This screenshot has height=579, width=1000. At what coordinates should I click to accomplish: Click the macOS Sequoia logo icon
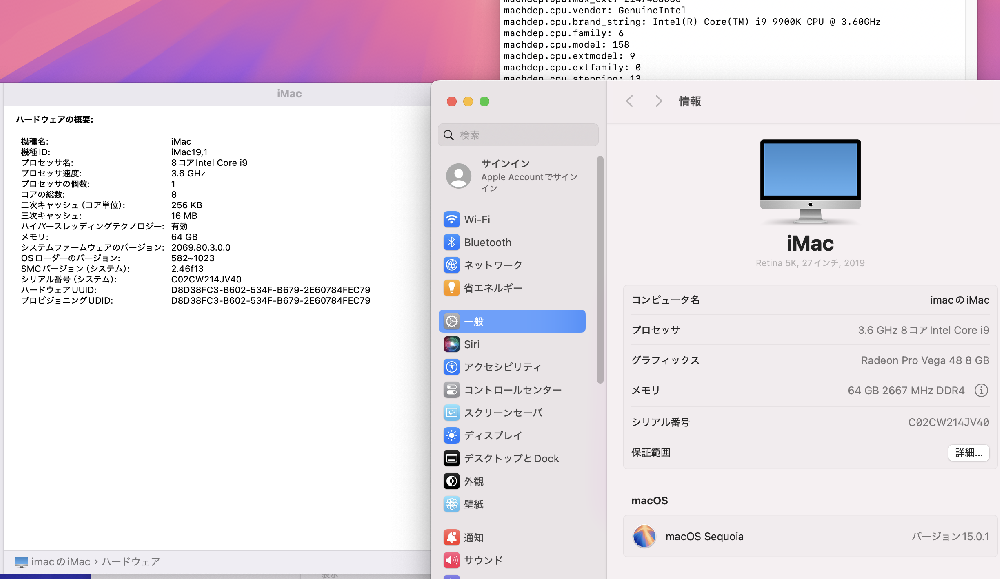pos(644,536)
